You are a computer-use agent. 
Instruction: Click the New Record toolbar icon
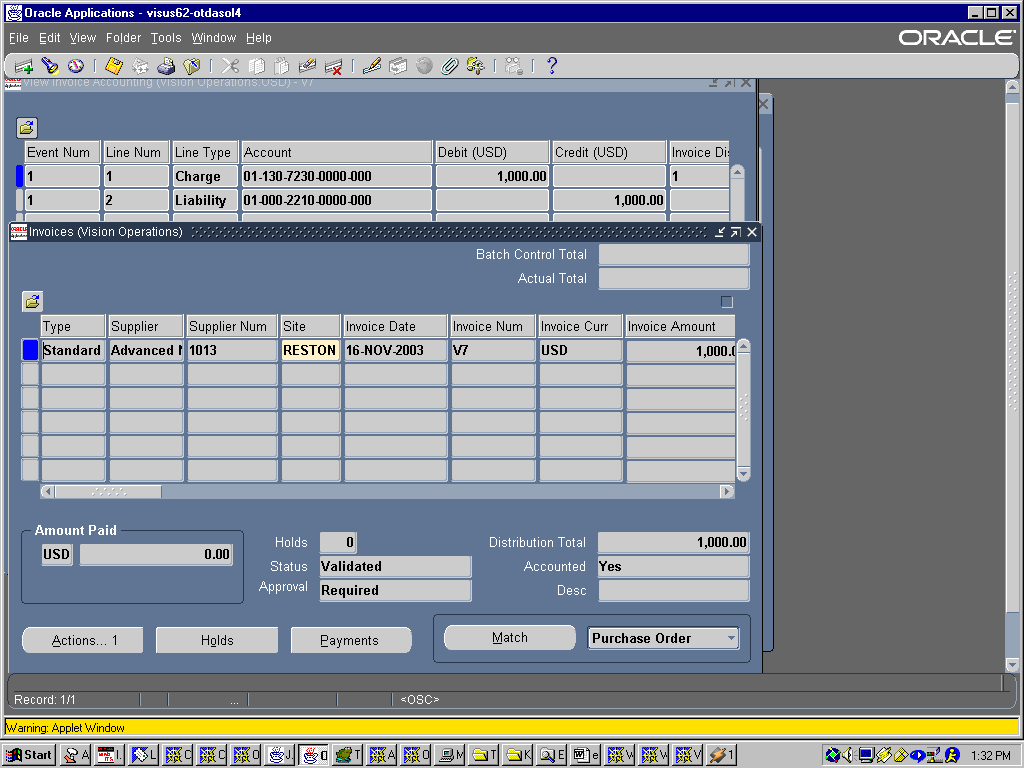(x=24, y=66)
